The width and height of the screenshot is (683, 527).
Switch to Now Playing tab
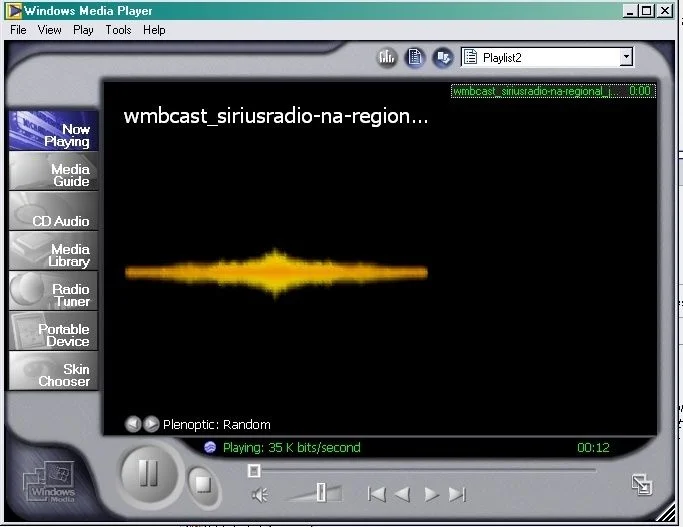pos(54,131)
